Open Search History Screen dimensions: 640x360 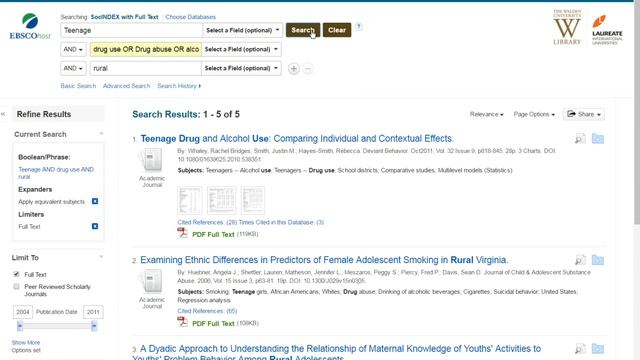tap(179, 86)
